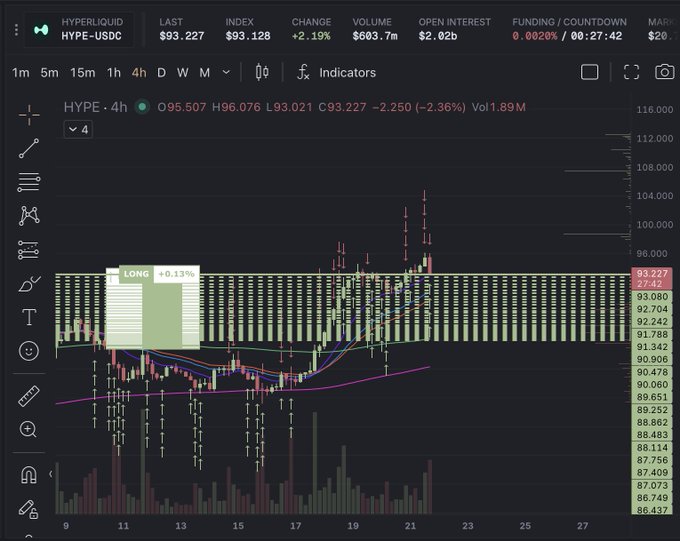The image size is (680, 541).
Task: Collapse the drawing toolbar arrow
Action: pos(51,474)
